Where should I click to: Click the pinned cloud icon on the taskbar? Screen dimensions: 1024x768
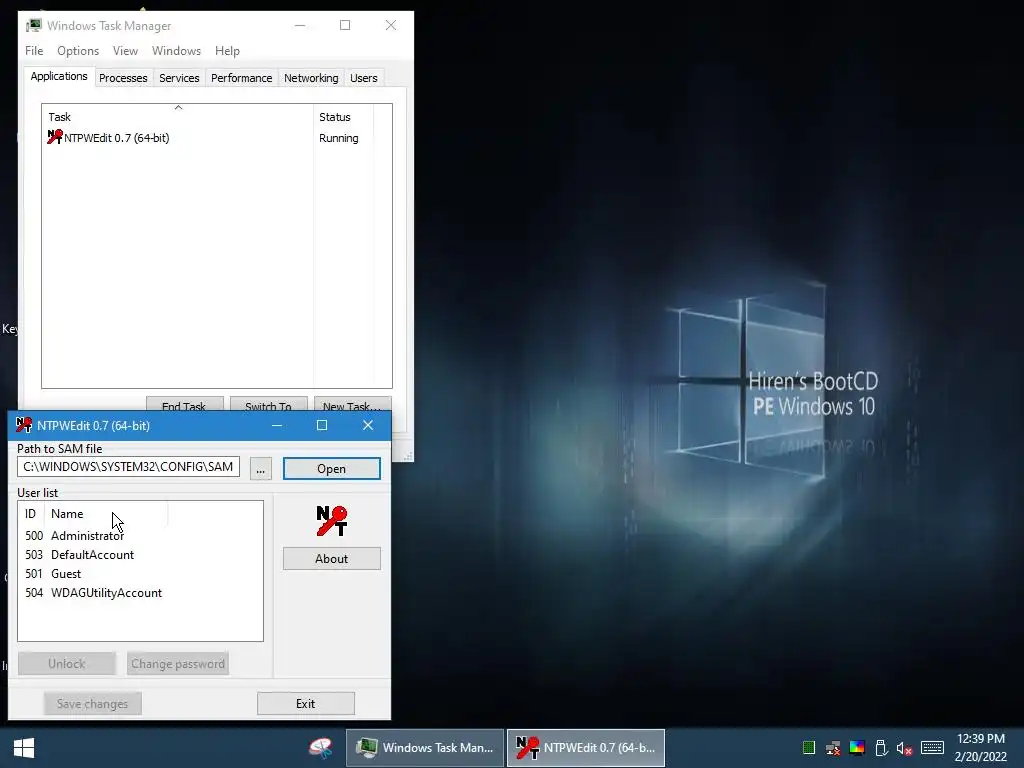(321, 748)
